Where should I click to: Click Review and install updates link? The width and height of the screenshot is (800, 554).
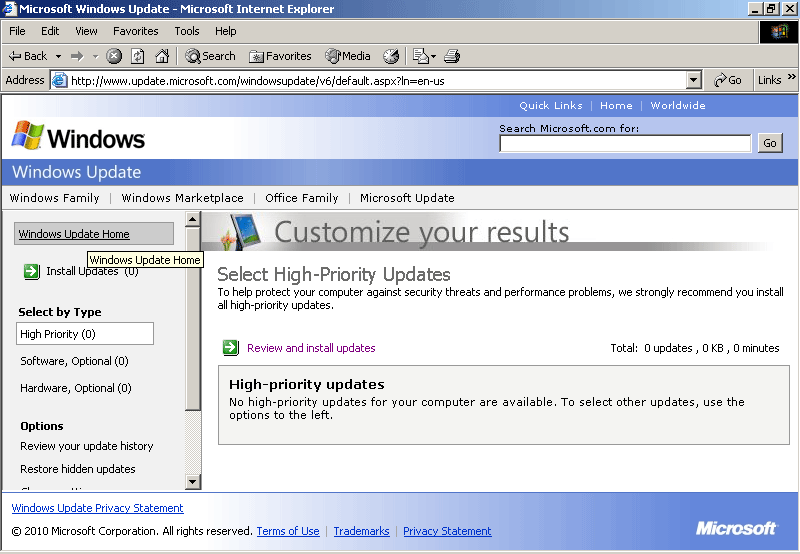click(x=311, y=348)
